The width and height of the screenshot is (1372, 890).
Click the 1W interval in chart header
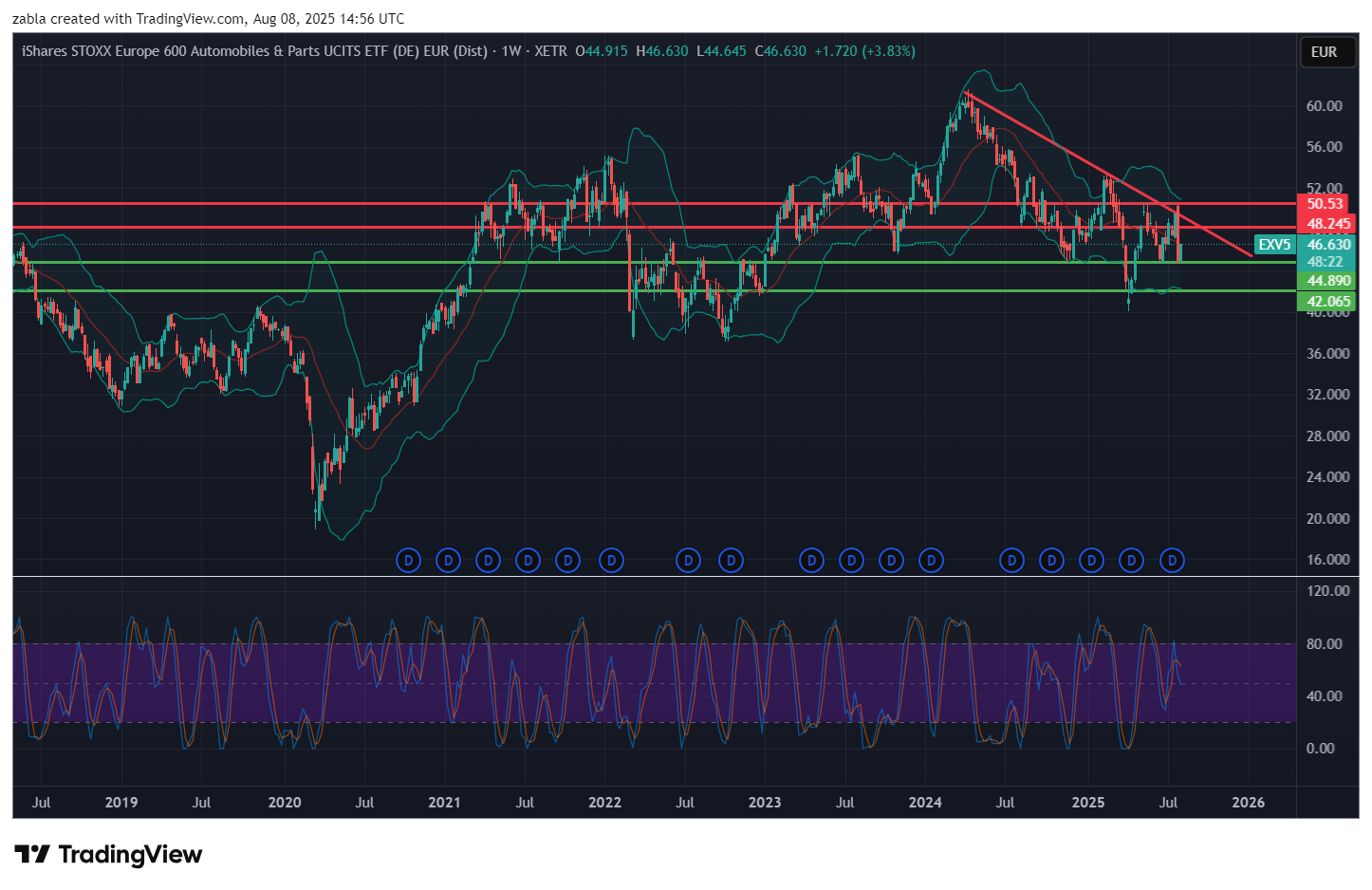[511, 51]
